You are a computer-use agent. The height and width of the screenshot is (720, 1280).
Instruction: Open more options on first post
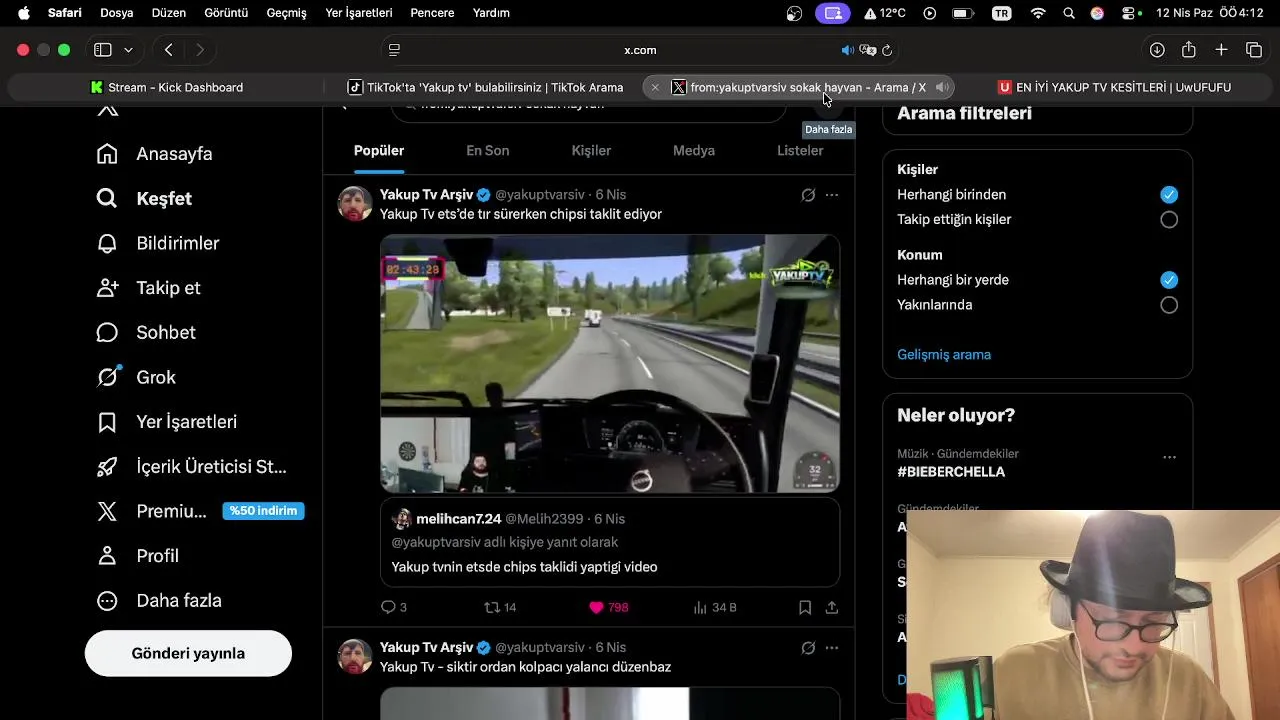[x=832, y=195]
